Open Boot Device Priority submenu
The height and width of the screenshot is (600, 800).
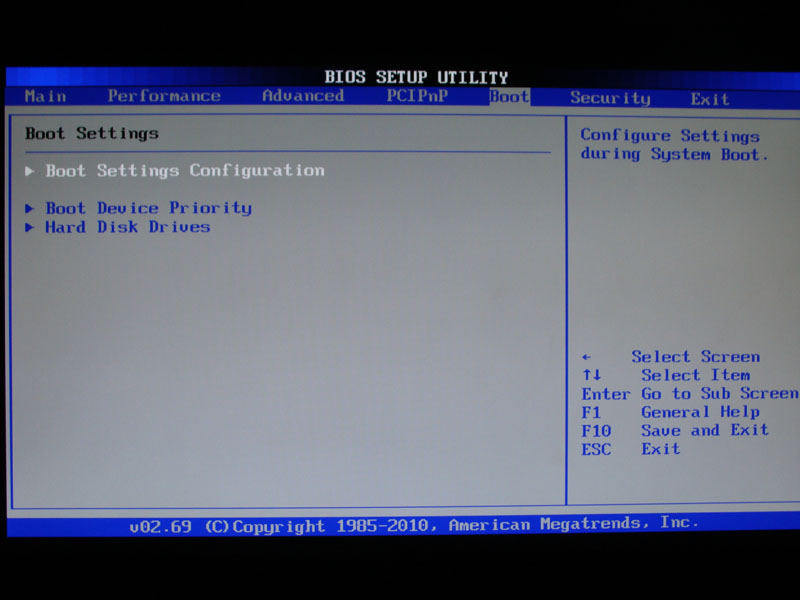click(x=148, y=208)
